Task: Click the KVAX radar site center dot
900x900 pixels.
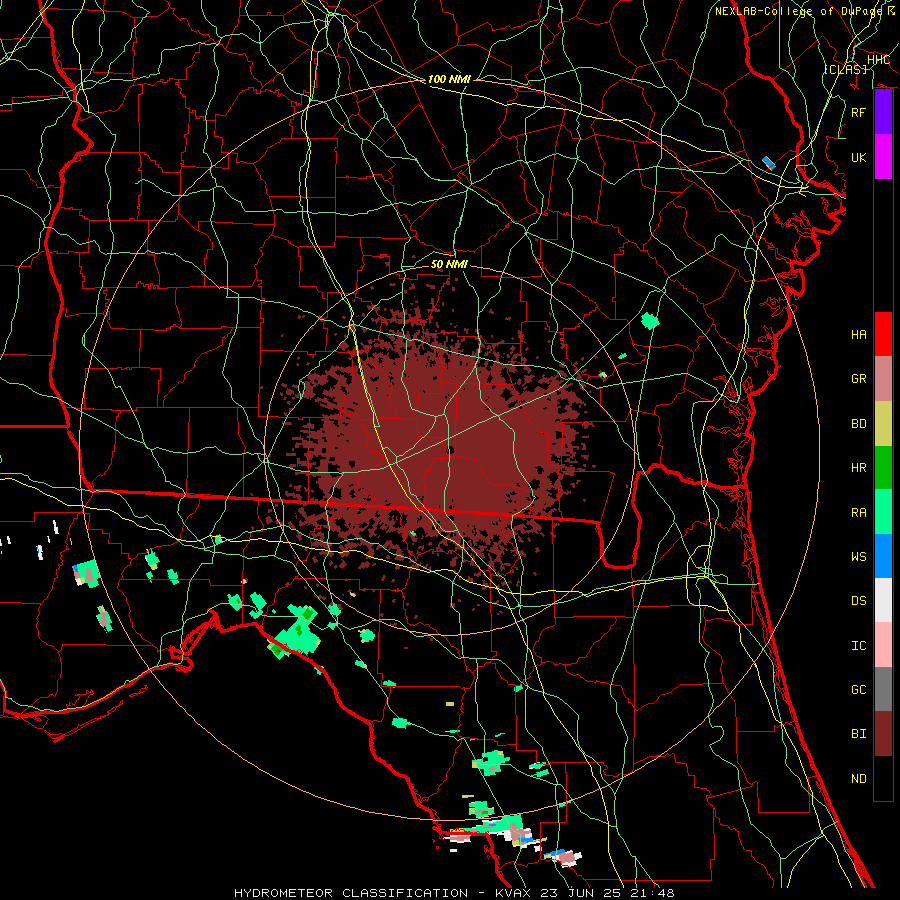Action: (x=450, y=451)
